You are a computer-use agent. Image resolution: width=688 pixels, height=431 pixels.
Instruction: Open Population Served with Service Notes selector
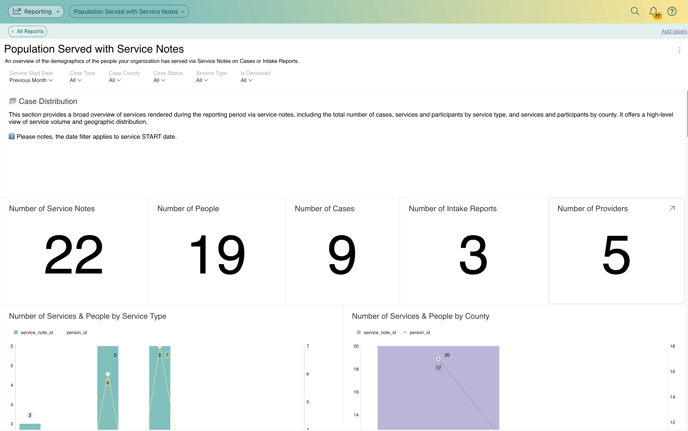click(129, 12)
